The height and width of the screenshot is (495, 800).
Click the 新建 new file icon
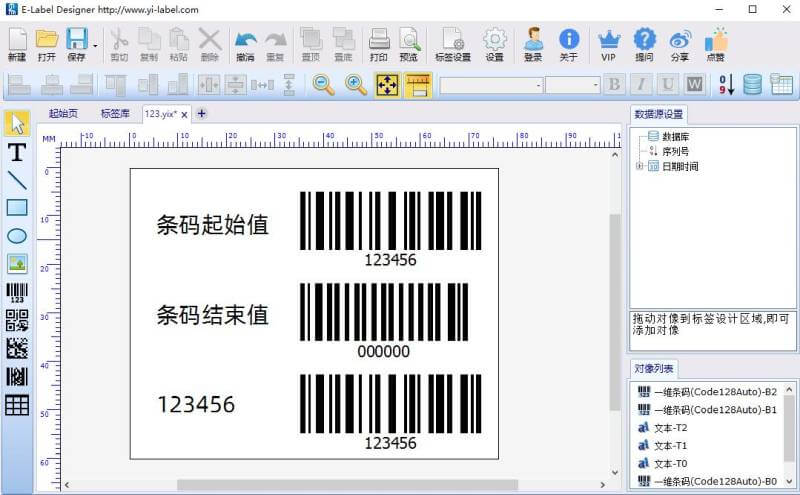(x=17, y=44)
